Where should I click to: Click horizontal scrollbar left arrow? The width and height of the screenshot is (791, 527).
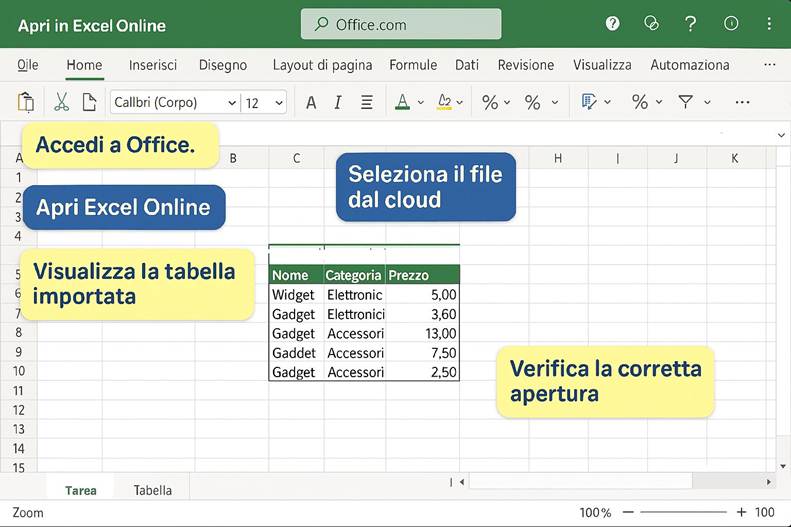pyautogui.click(x=462, y=482)
